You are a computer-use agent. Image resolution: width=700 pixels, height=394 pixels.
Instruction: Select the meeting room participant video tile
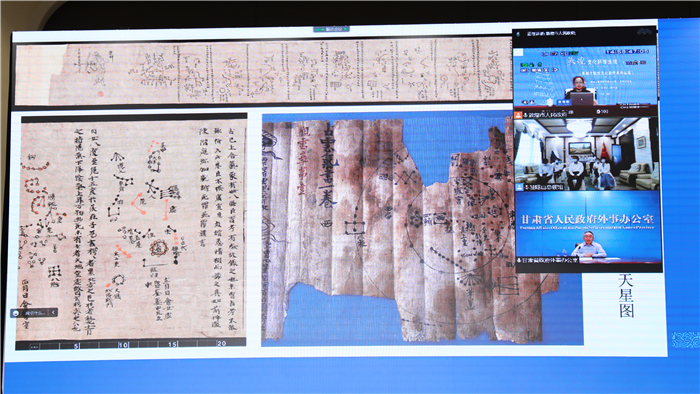586,153
